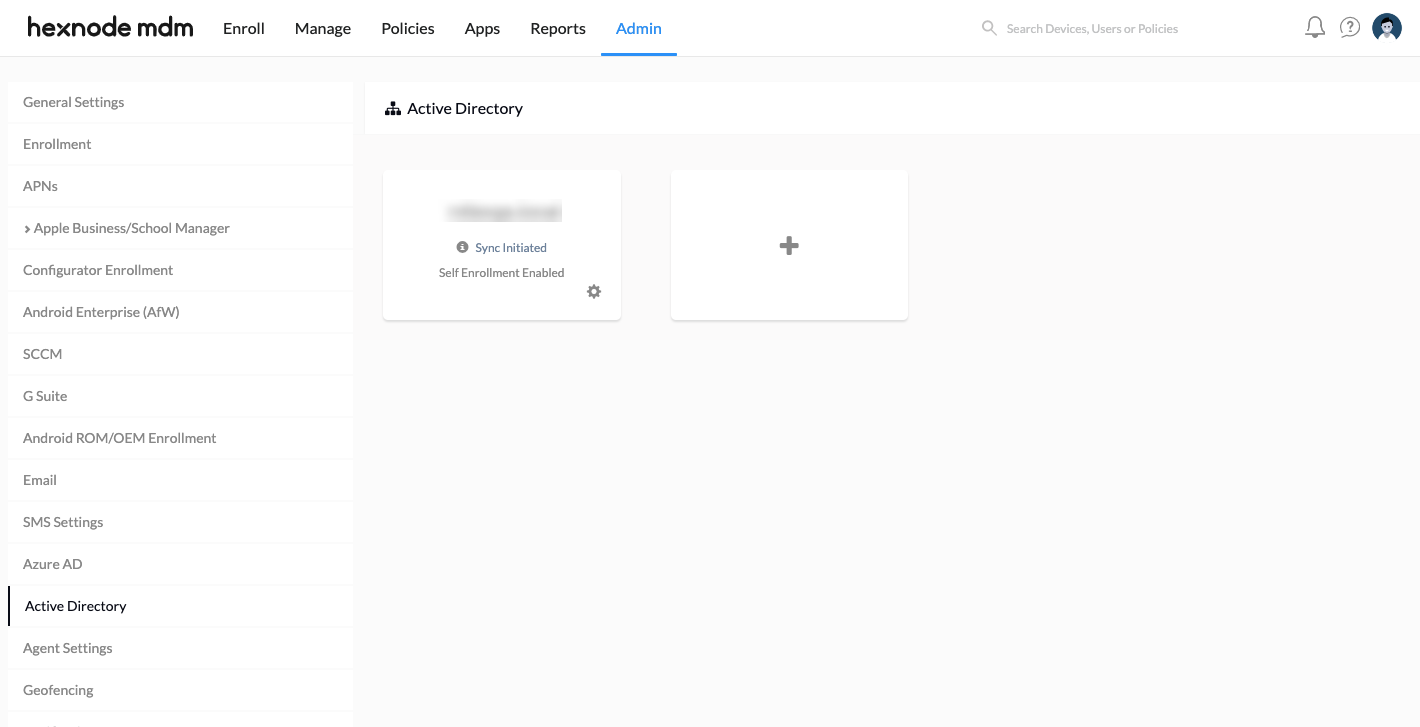Open Email settings in sidebar

coord(180,480)
